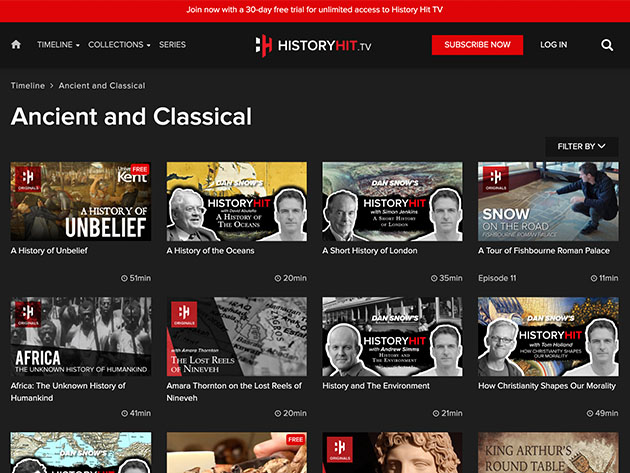Open the search magnifier icon

pos(607,45)
